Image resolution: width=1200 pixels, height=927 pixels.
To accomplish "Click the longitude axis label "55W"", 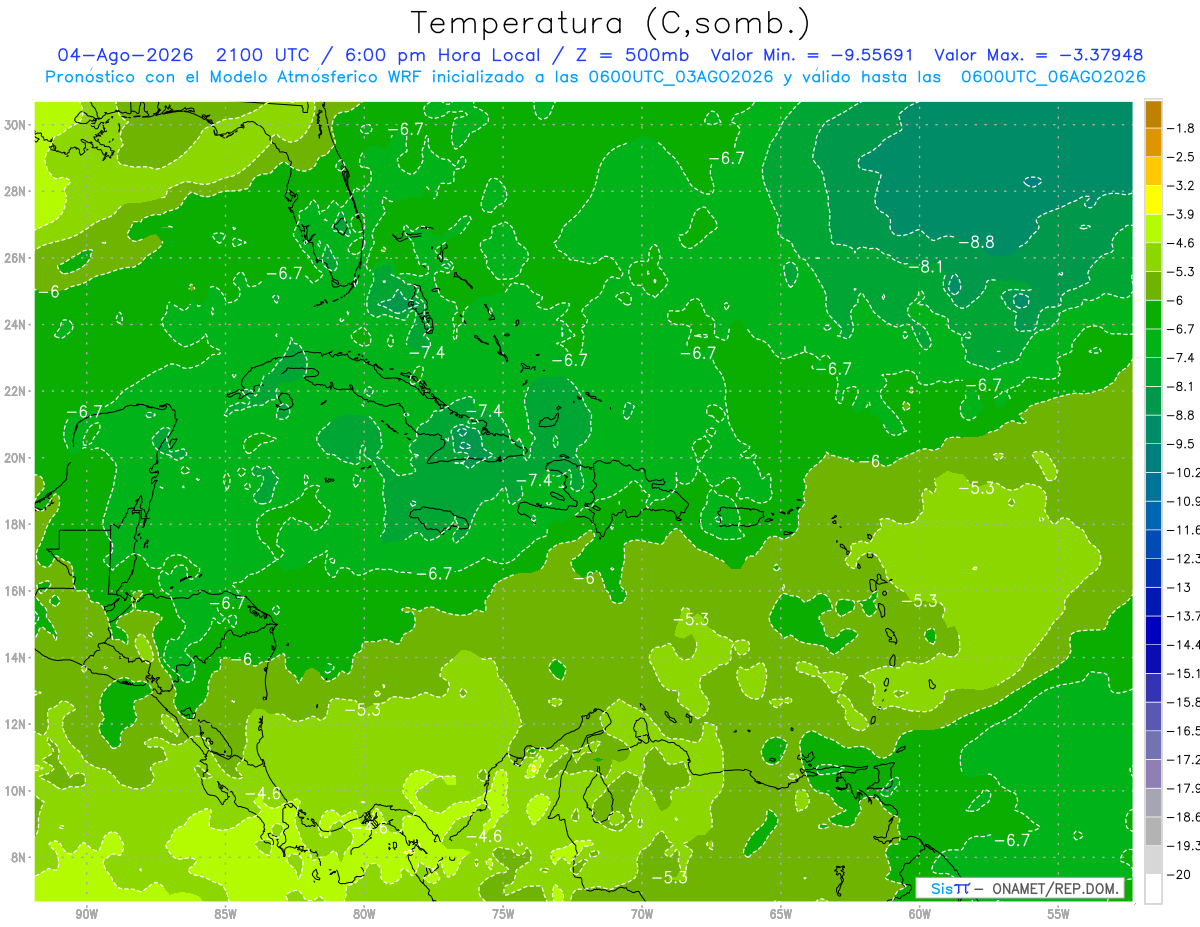I will 1058,914.
